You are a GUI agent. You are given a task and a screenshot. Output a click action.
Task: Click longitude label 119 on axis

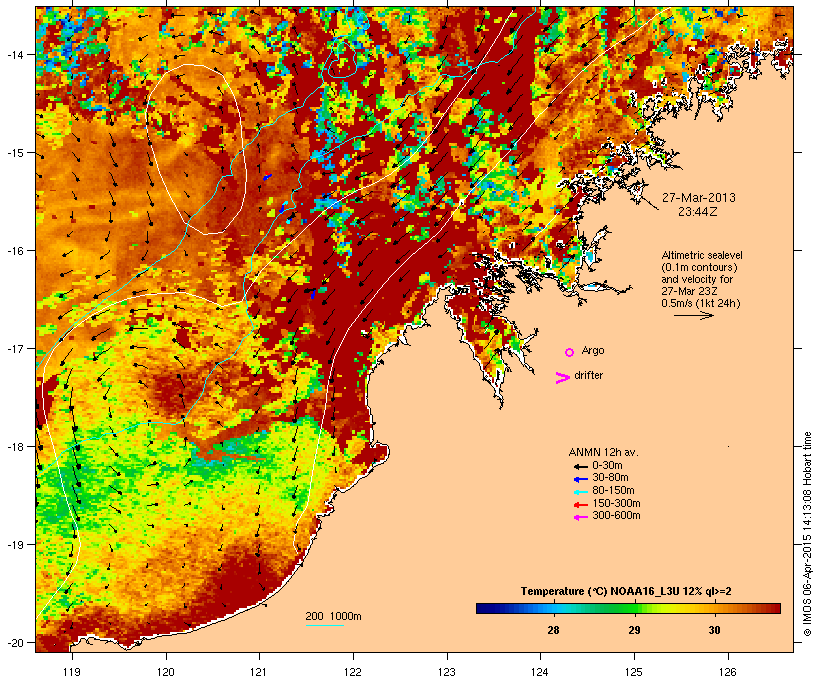pyautogui.click(x=72, y=672)
